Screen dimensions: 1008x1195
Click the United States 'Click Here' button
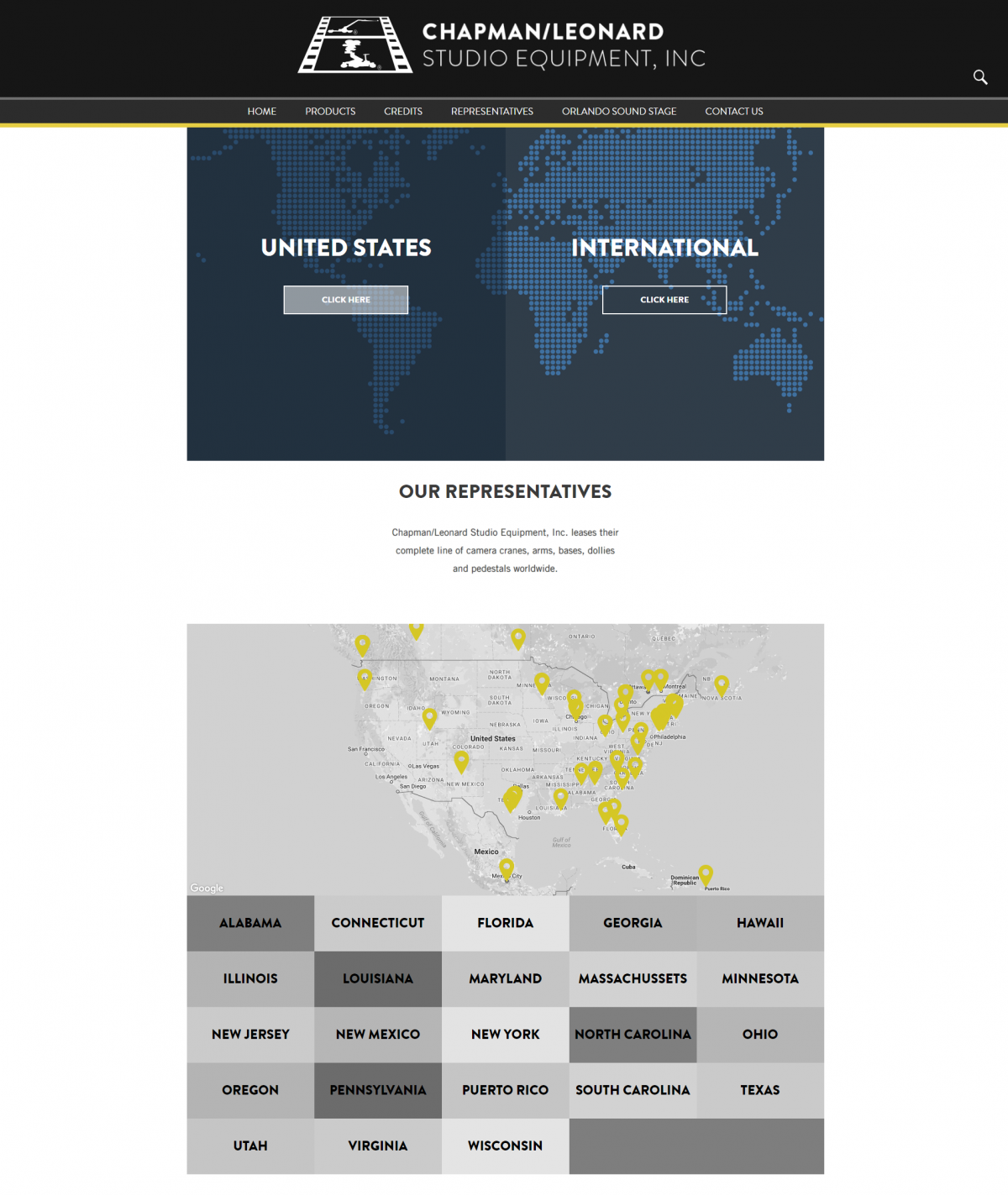346,300
